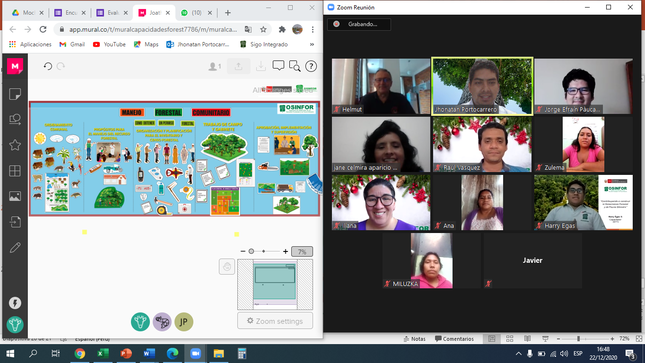This screenshot has width=645, height=363.
Task: Click the 7% zoom level field
Action: point(302,251)
